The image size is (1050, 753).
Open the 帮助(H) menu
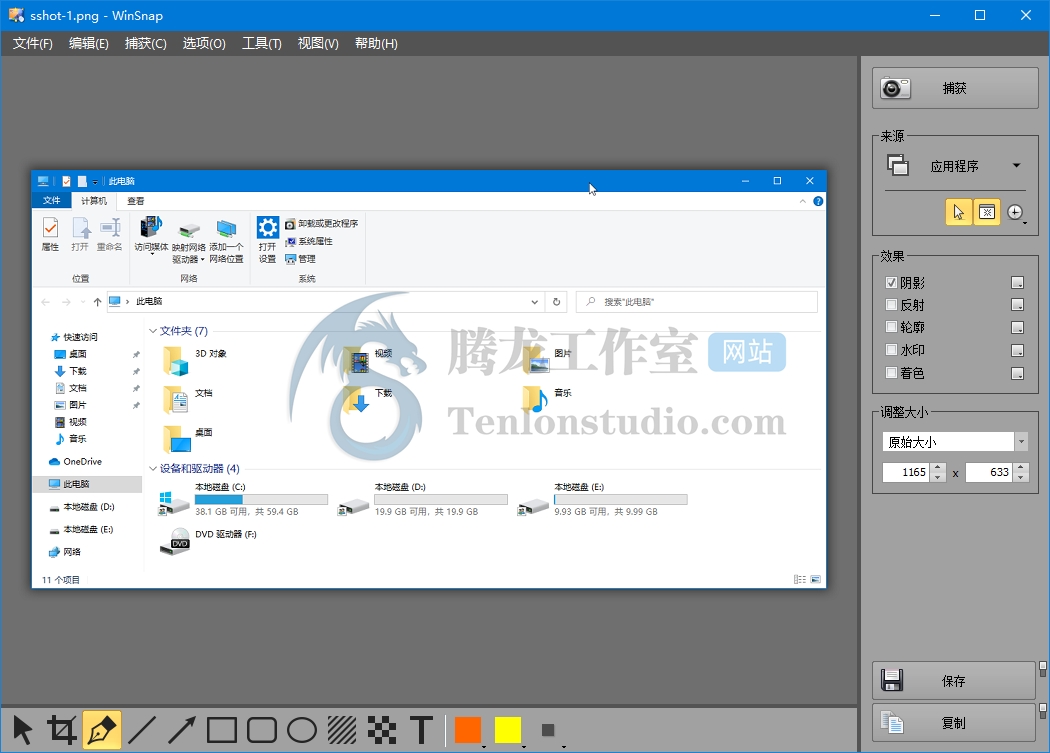376,44
